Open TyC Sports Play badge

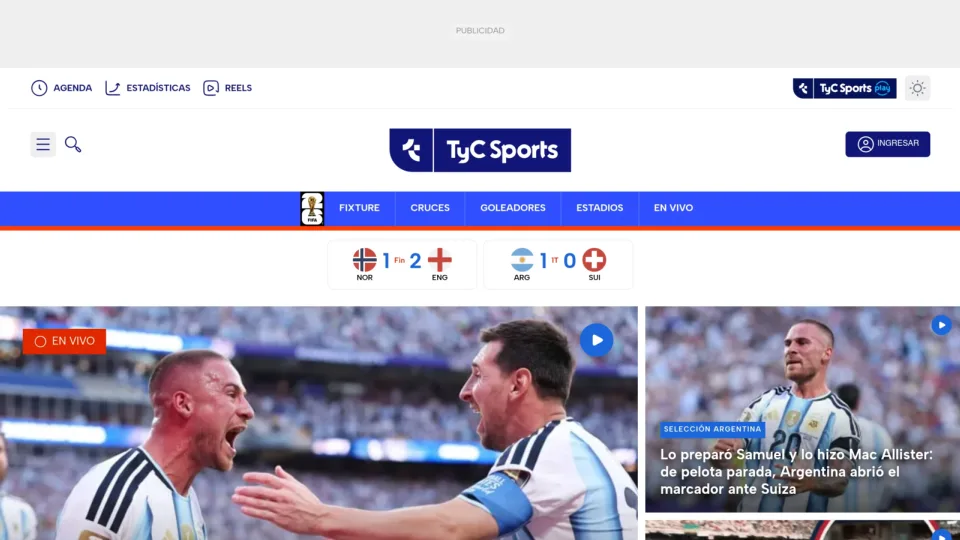click(x=844, y=88)
